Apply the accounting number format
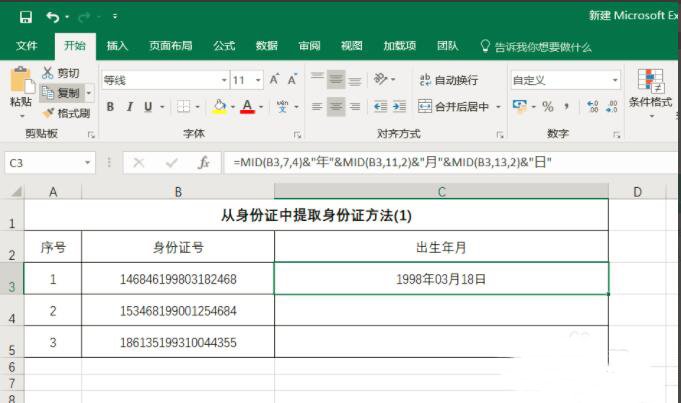The width and height of the screenshot is (681, 403). click(x=519, y=106)
